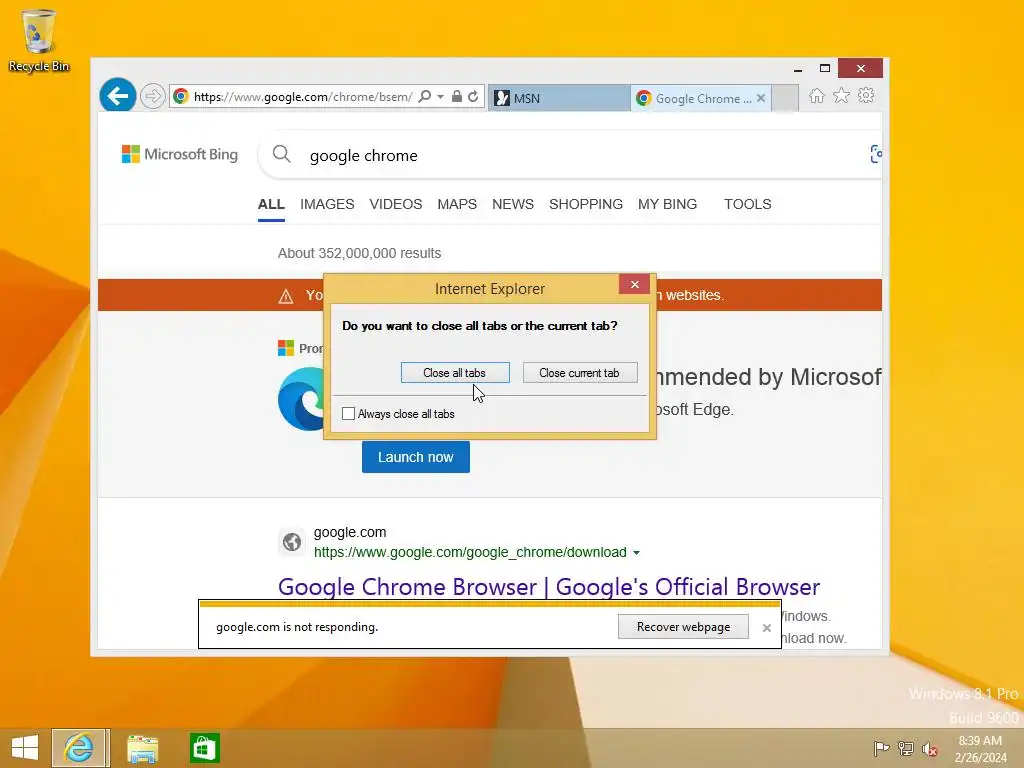1024x768 pixels.
Task: Select the ALL results tab
Action: tap(271, 204)
